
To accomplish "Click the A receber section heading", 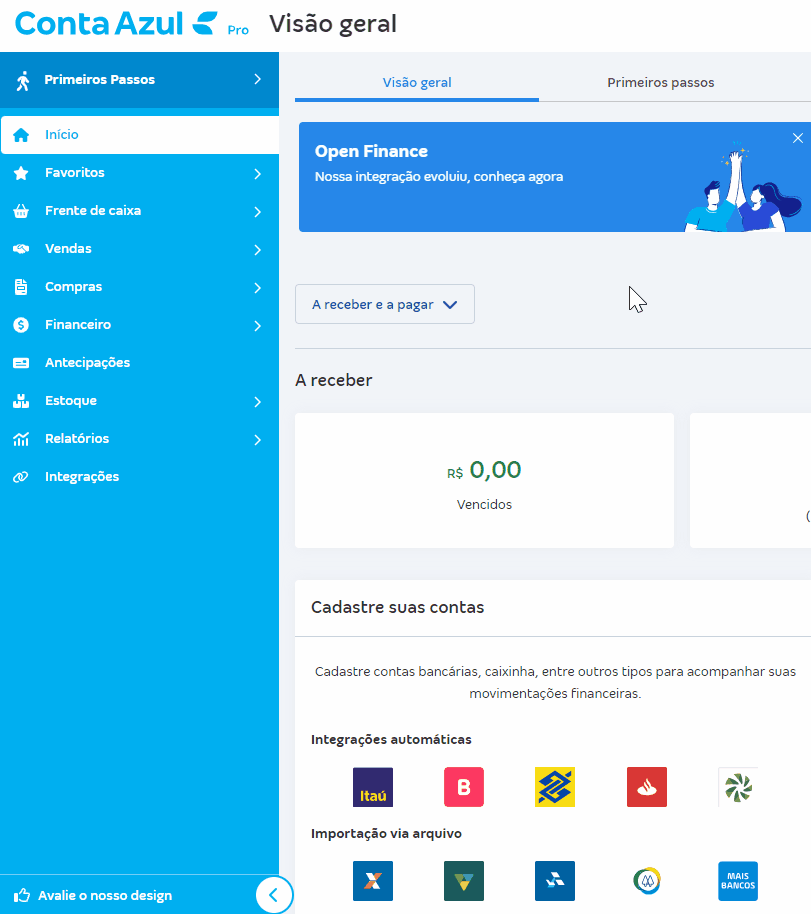I will pos(333,380).
